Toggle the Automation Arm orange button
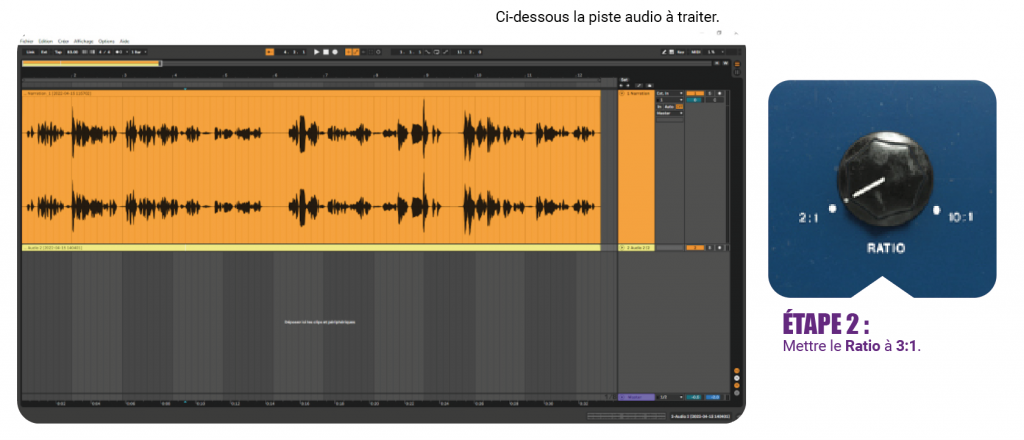1024x440 pixels. [356, 52]
